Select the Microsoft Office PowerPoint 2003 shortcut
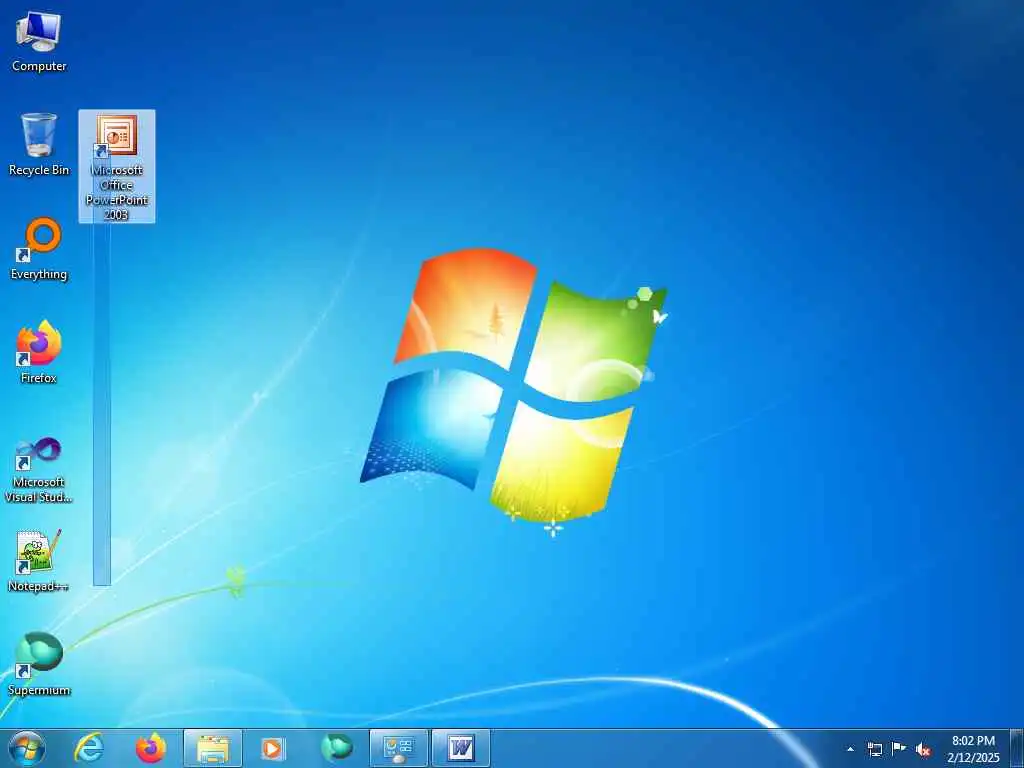1024x768 pixels. tap(117, 167)
